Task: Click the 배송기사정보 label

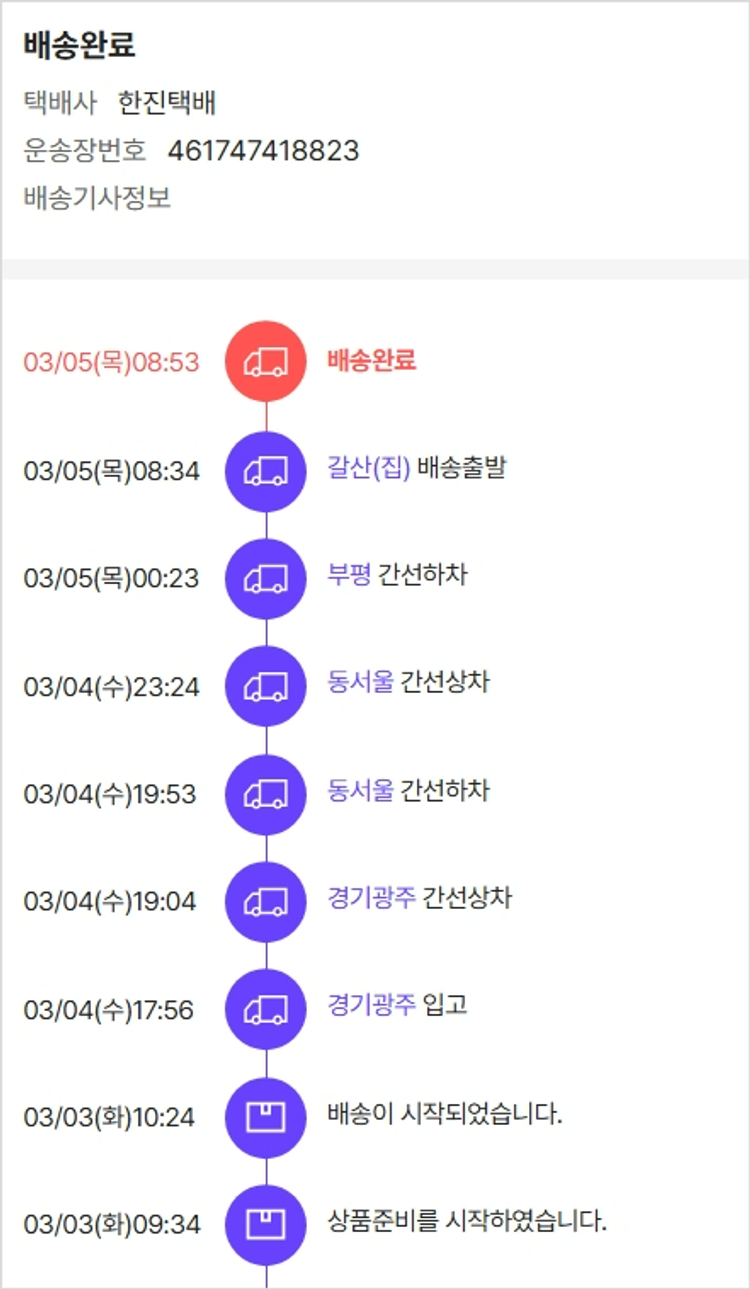Action: tap(97, 198)
